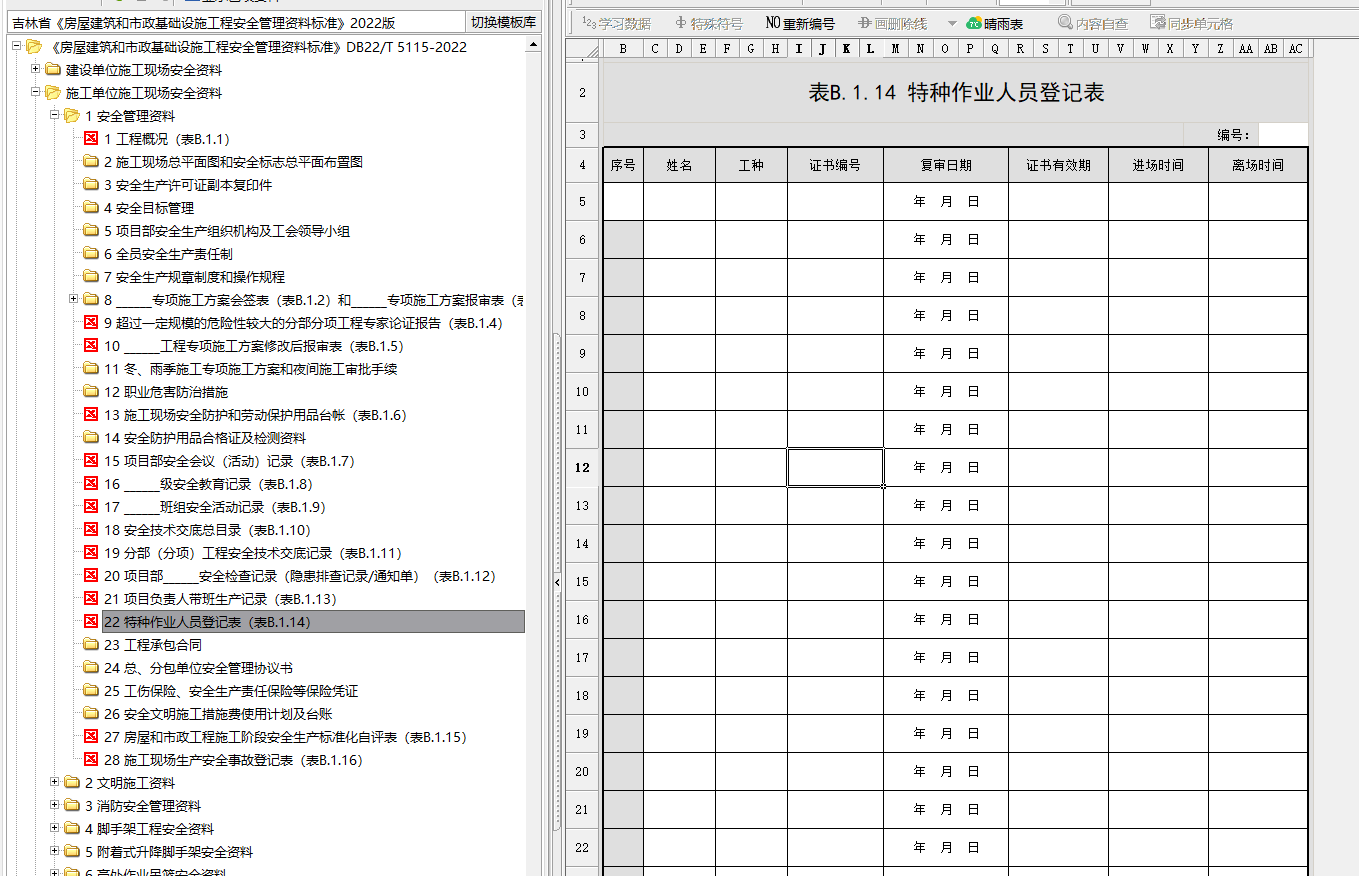Open dropdown arrow left of 晴雨表
This screenshot has height=876, width=1359.
click(x=952, y=23)
